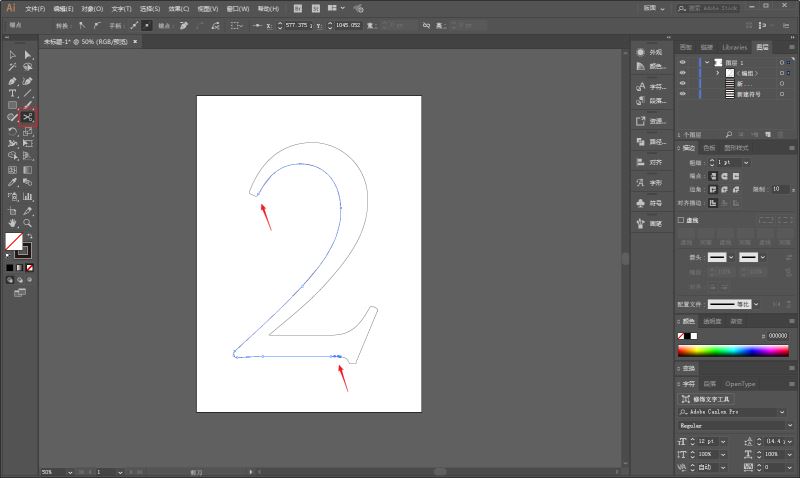Open the 窗口(W) menu
The image size is (800, 478).
click(x=238, y=9)
